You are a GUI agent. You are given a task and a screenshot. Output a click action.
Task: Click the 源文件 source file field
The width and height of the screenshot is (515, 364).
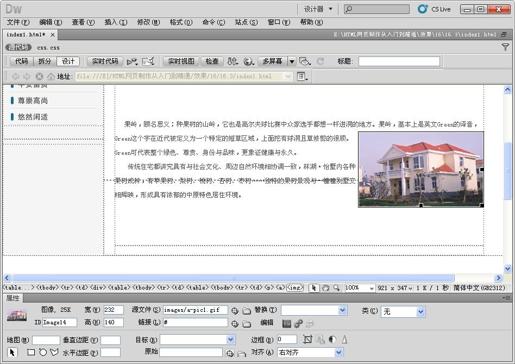(195, 310)
